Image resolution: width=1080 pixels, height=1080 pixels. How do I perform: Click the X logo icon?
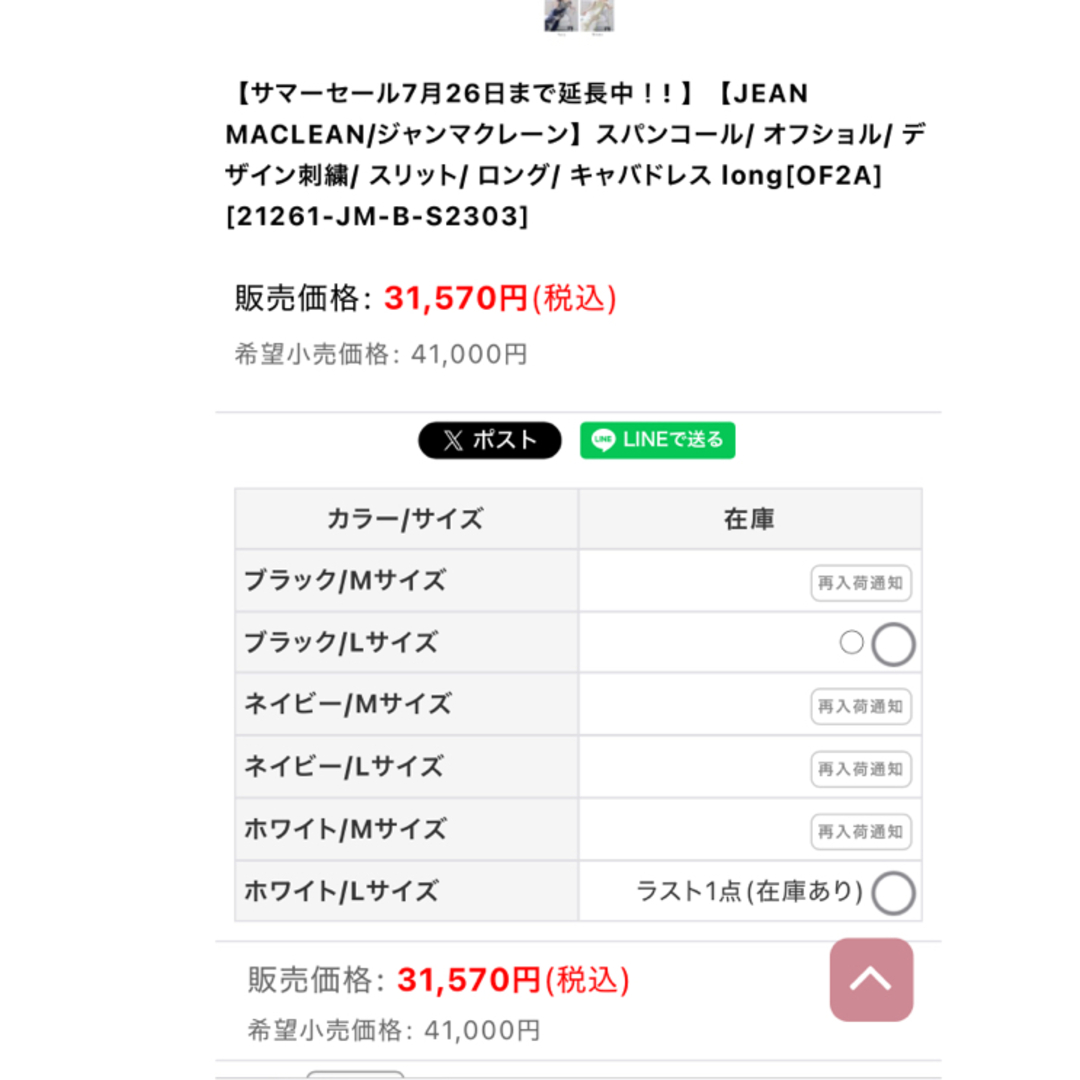(x=453, y=440)
